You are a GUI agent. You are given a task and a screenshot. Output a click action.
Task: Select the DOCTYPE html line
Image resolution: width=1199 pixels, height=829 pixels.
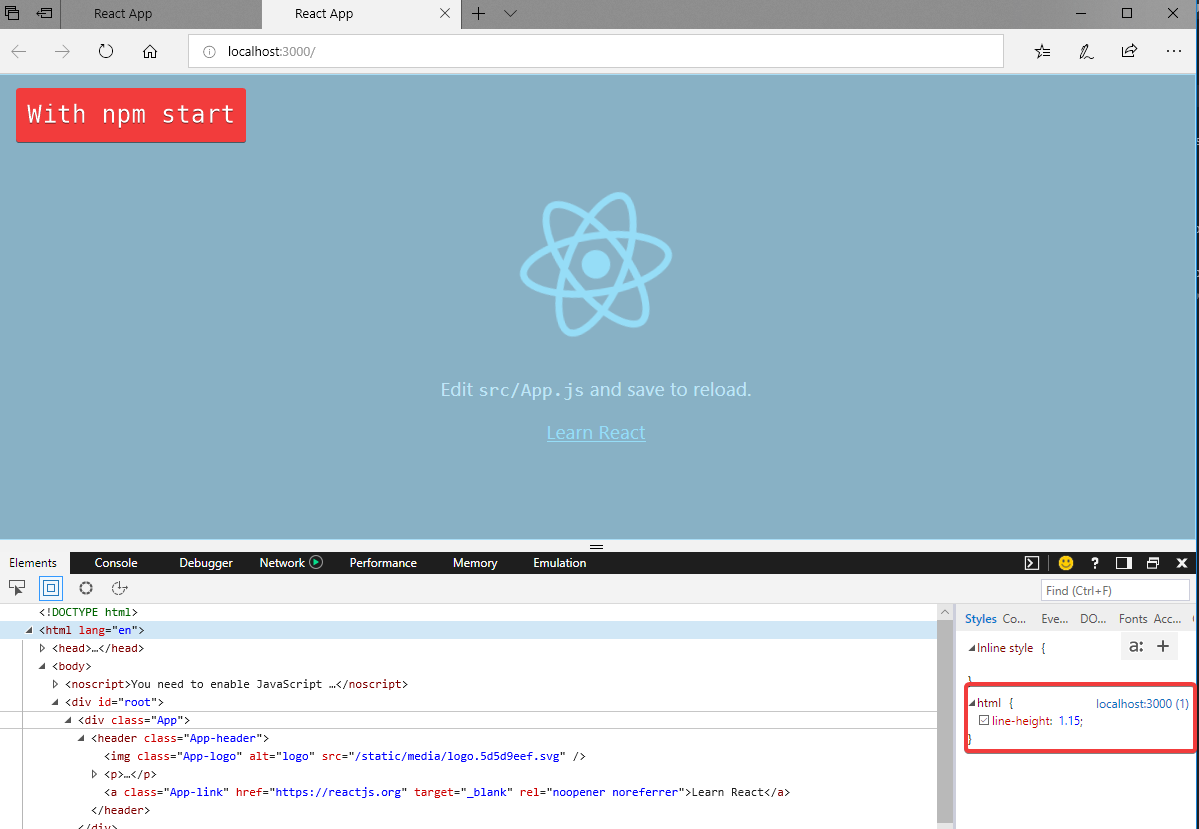(89, 612)
